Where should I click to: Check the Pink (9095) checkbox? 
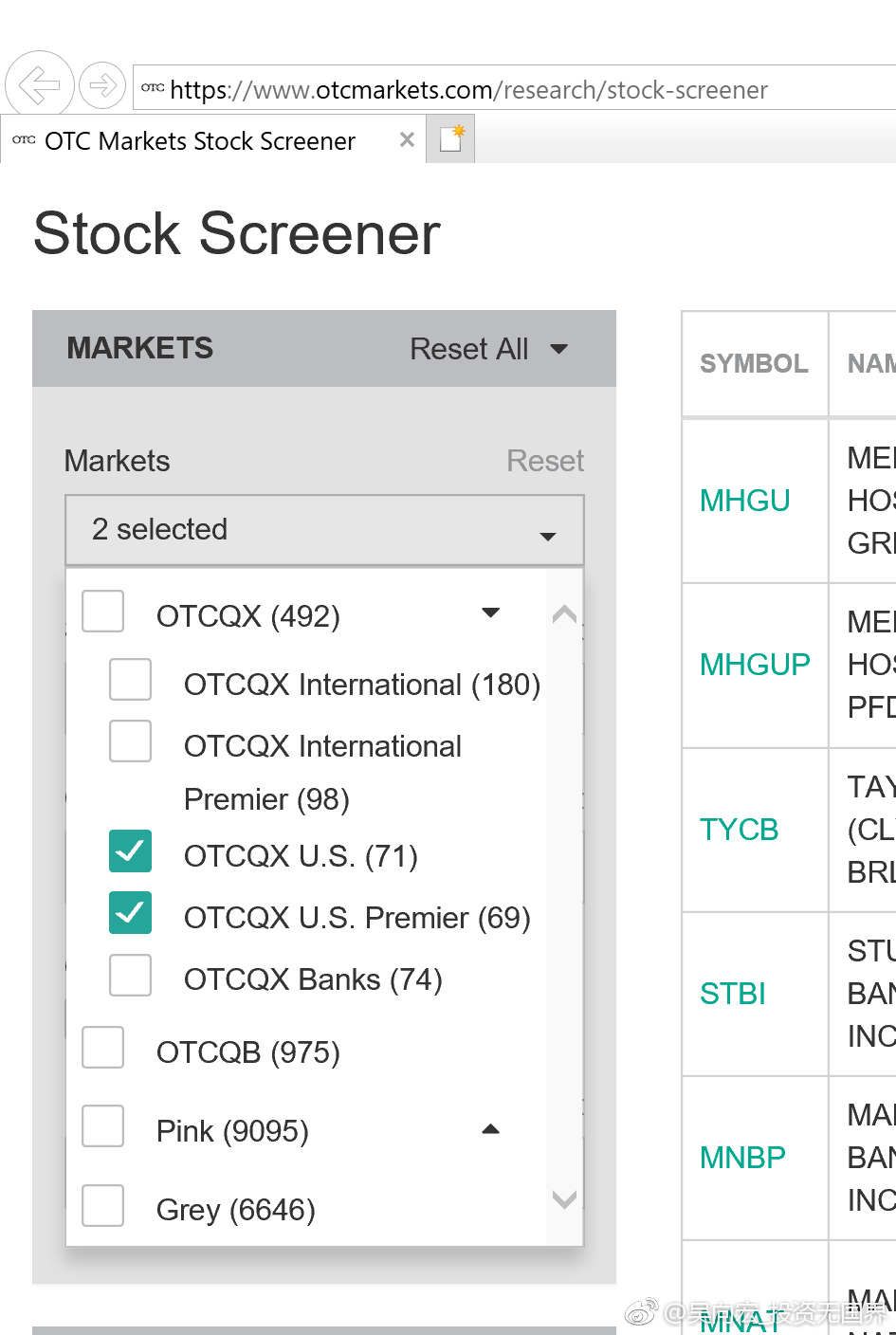[103, 1126]
